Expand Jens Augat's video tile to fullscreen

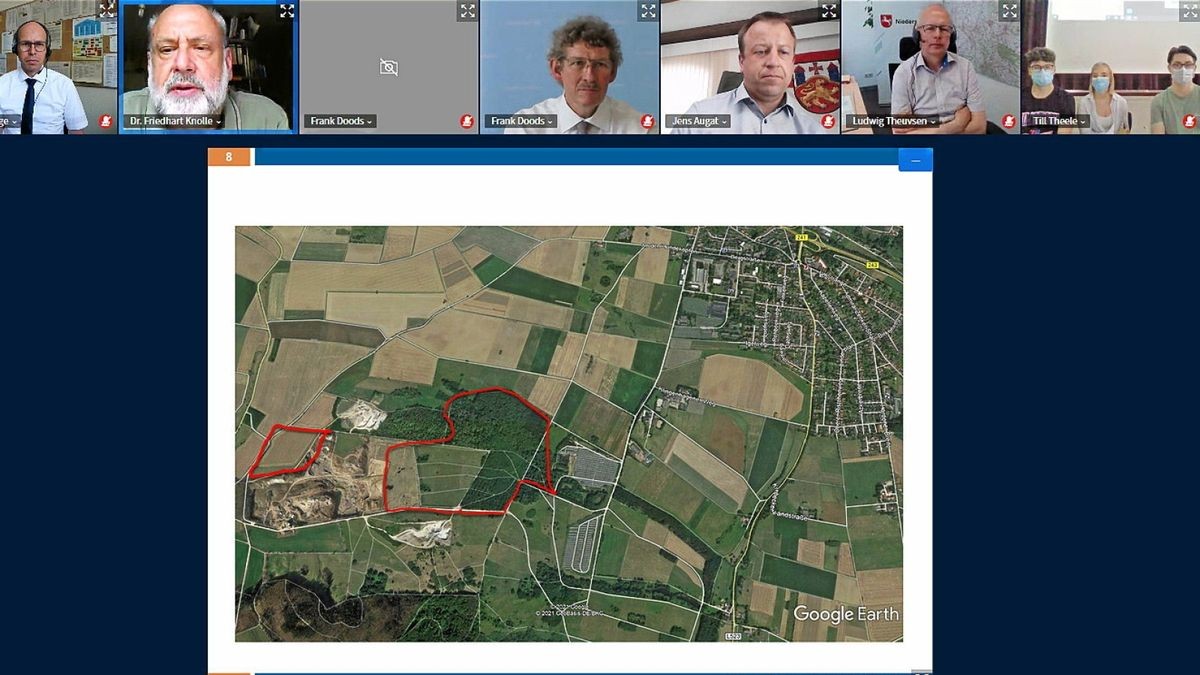[829, 11]
